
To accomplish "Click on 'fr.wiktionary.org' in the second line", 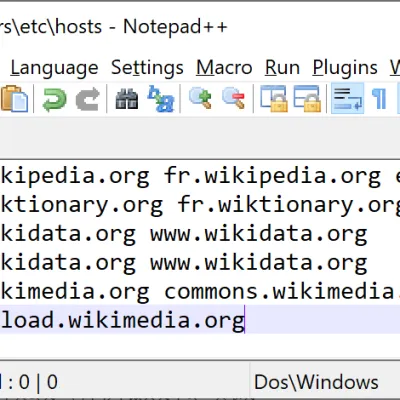I will [x=289, y=205].
